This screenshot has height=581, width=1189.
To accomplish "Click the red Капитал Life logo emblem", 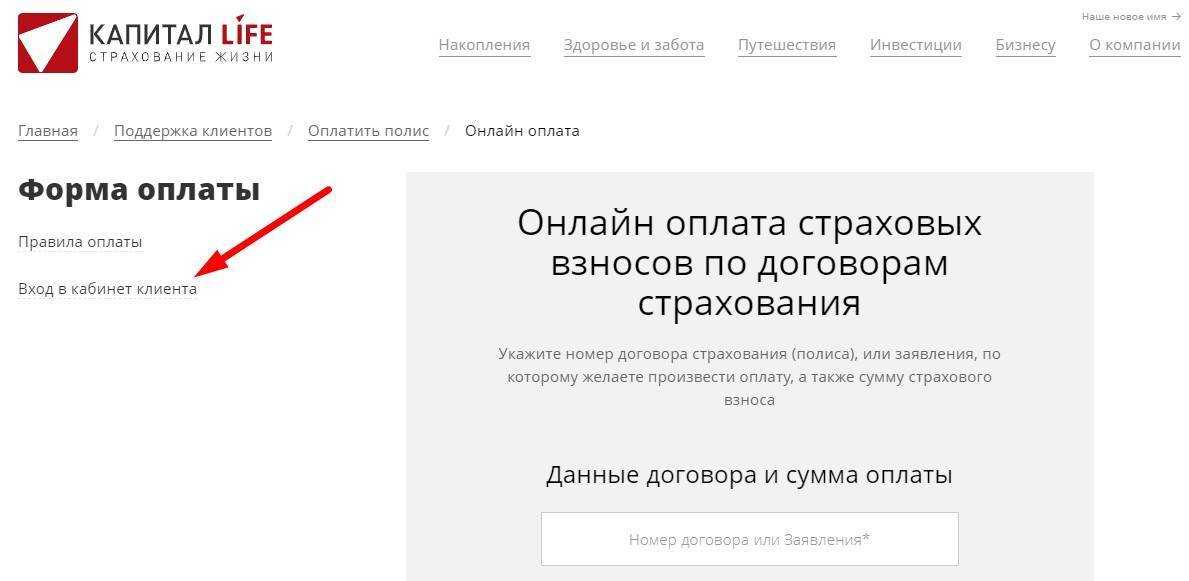I will 47,43.
